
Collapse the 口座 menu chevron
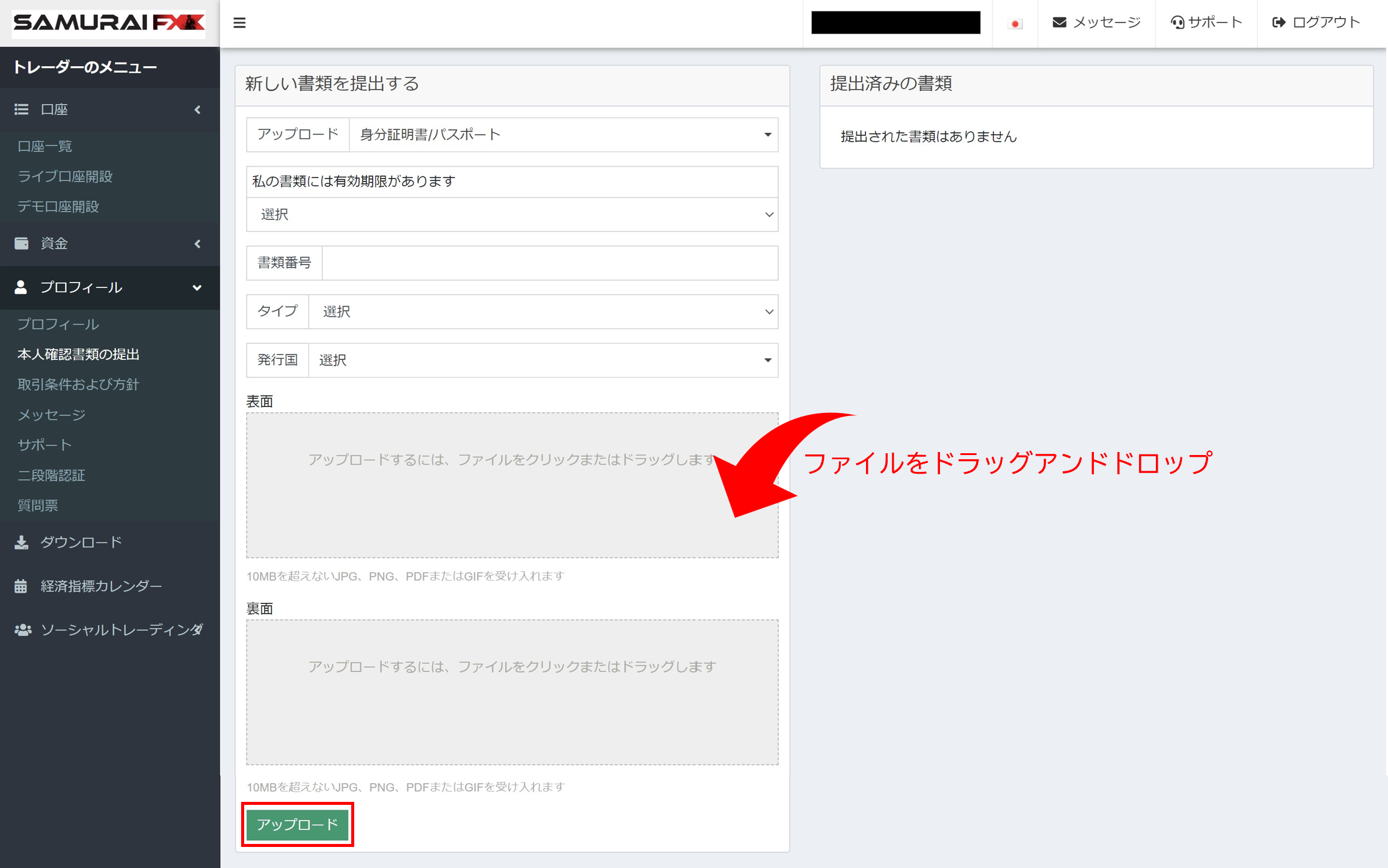197,109
